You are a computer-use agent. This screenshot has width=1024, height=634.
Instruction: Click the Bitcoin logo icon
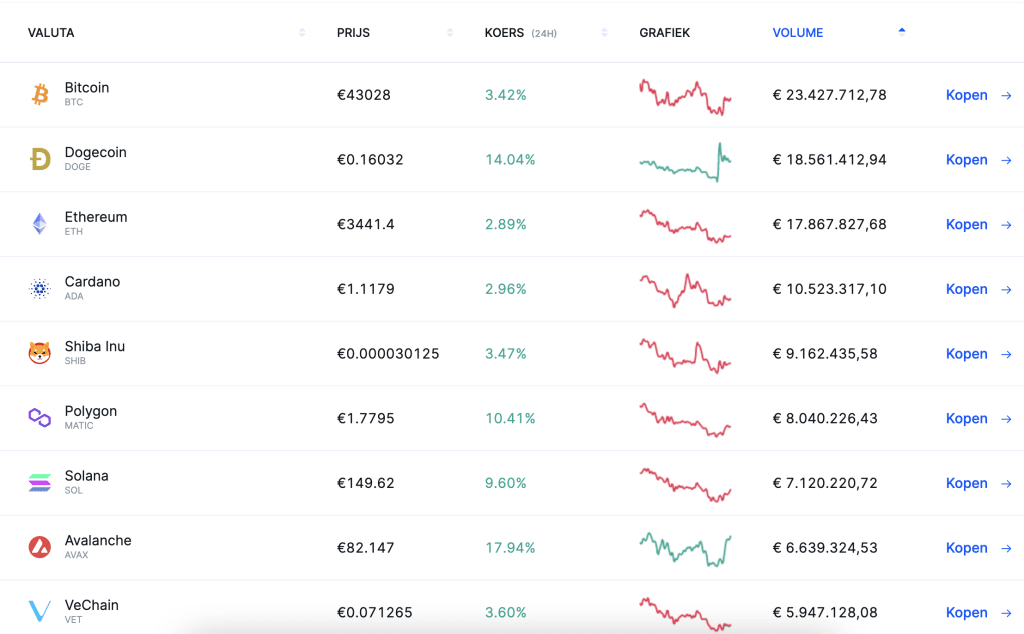[x=40, y=94]
